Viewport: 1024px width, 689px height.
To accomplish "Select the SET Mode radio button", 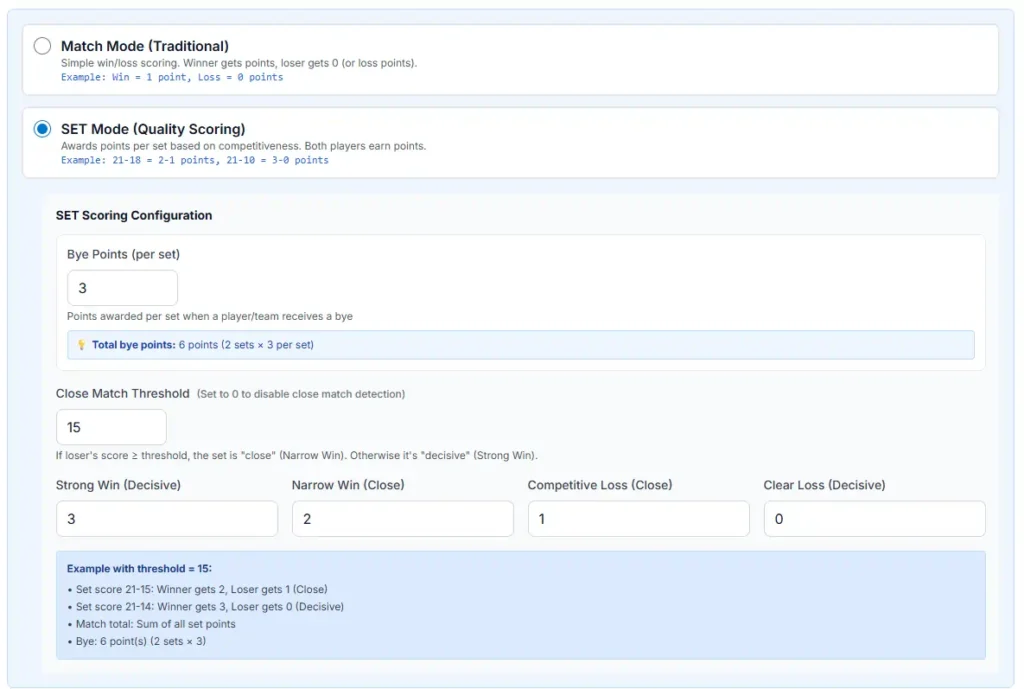I will (x=42, y=129).
